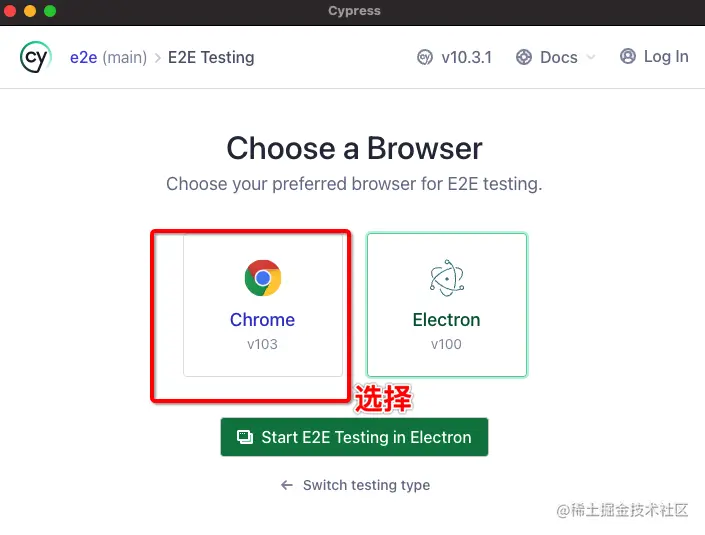The width and height of the screenshot is (705, 535).
Task: Click the Log In user avatar icon
Action: click(628, 56)
